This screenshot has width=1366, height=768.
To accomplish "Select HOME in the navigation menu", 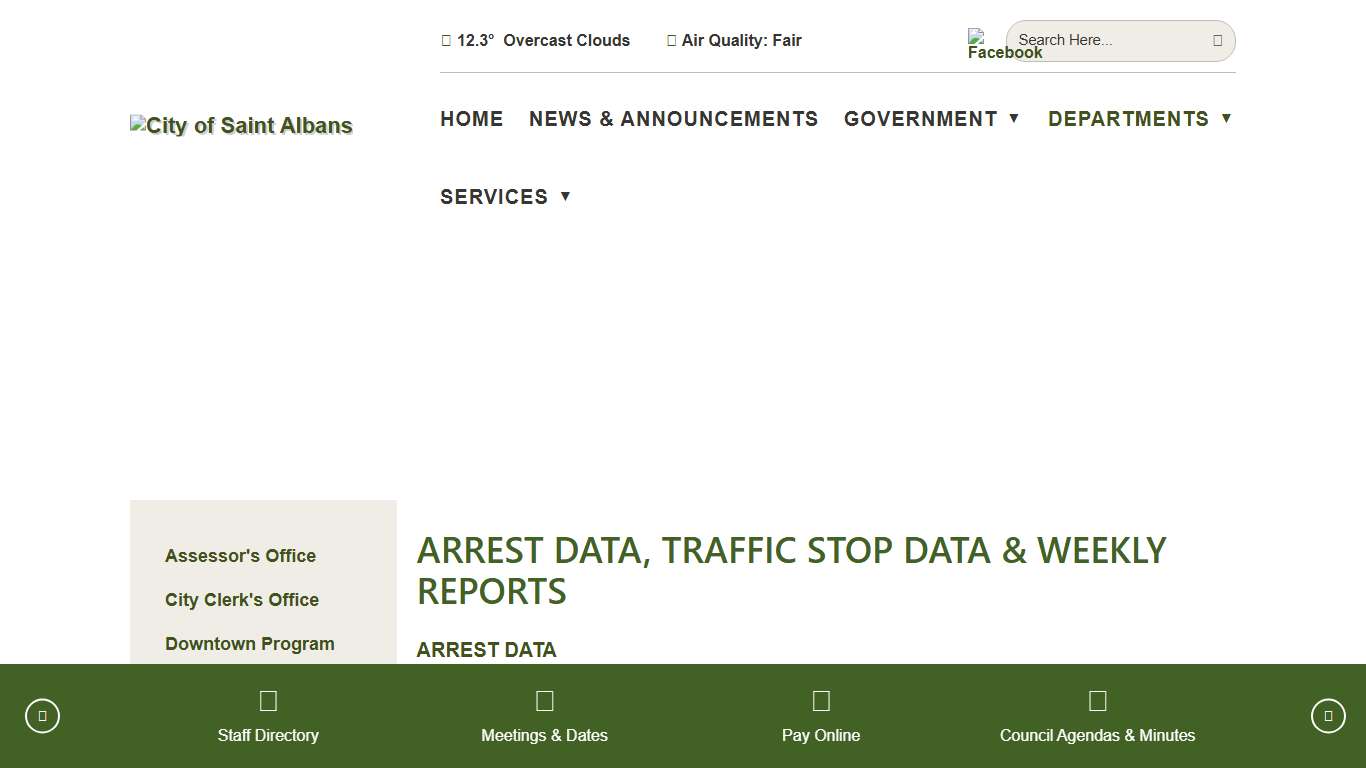I will 471,118.
